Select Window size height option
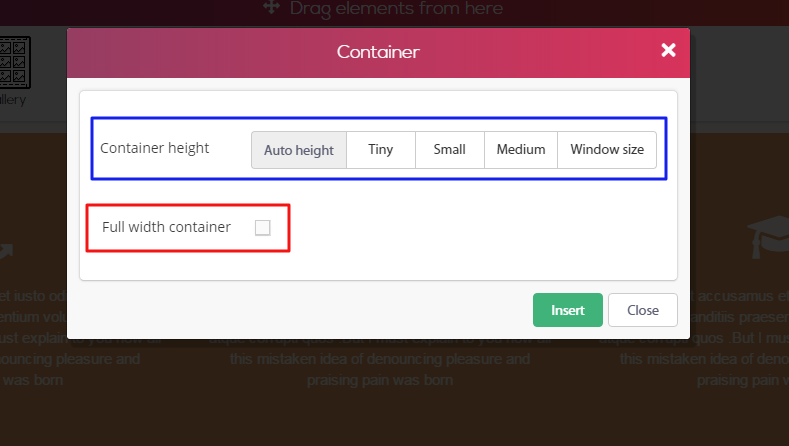Viewport: 789px width, 446px height. pyautogui.click(x=607, y=150)
